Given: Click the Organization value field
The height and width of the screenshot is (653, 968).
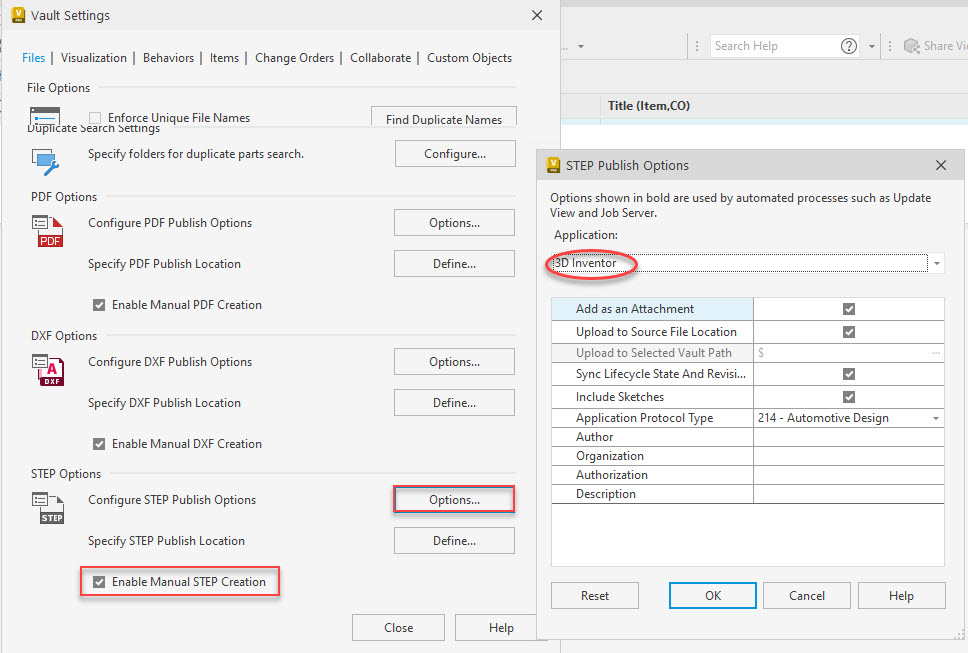Looking at the screenshot, I should (x=849, y=456).
